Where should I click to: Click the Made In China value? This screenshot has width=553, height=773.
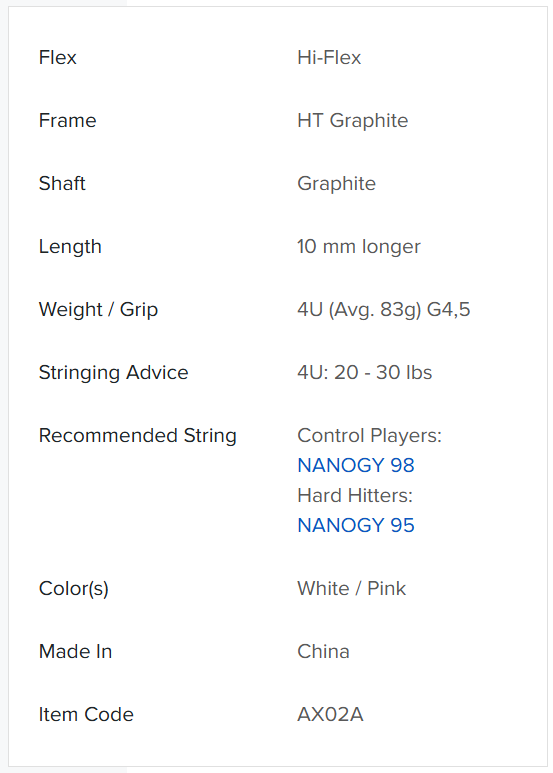coord(323,652)
